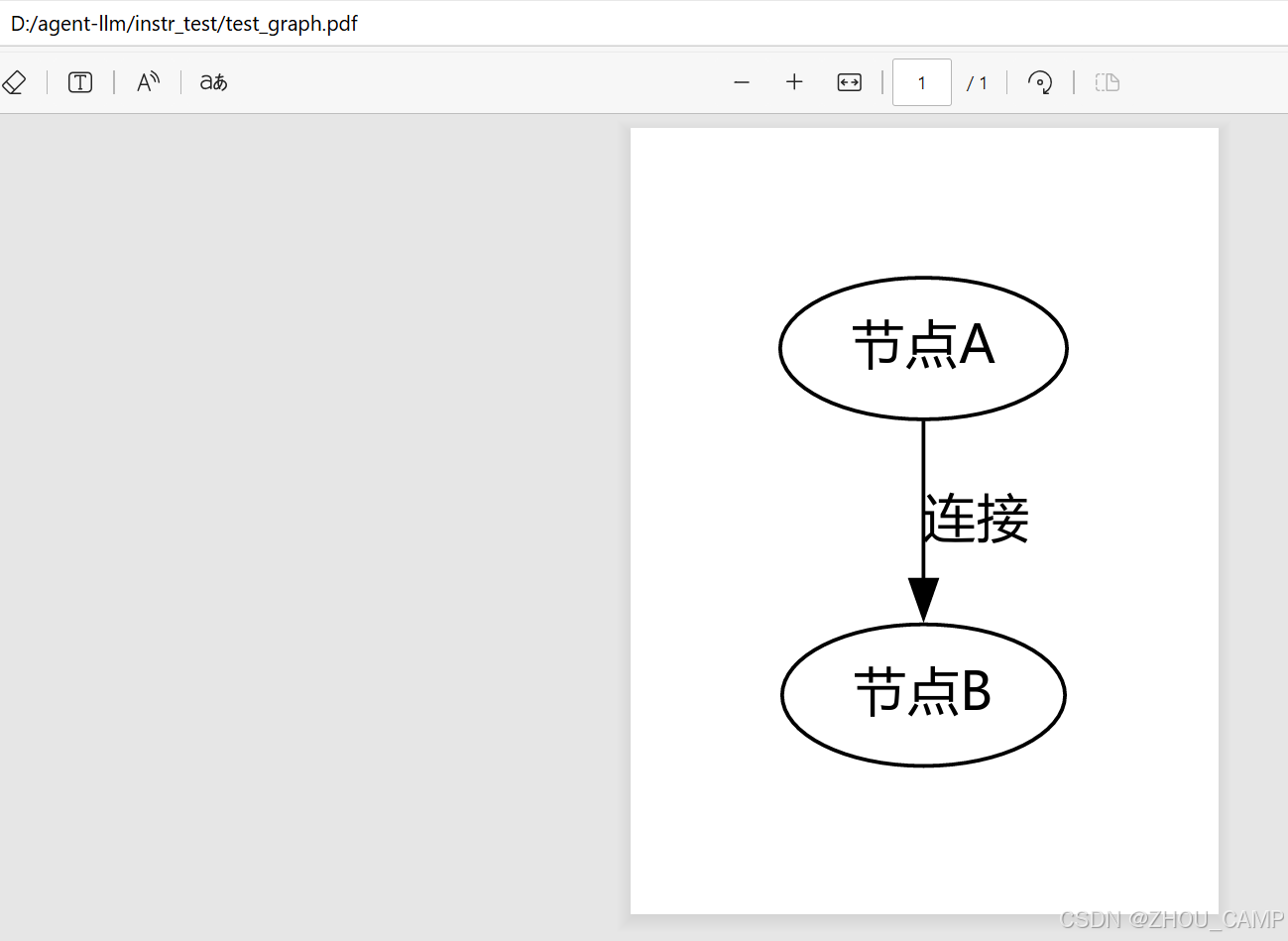This screenshot has width=1288, height=941.
Task: Enable fit to page width
Action: (849, 82)
